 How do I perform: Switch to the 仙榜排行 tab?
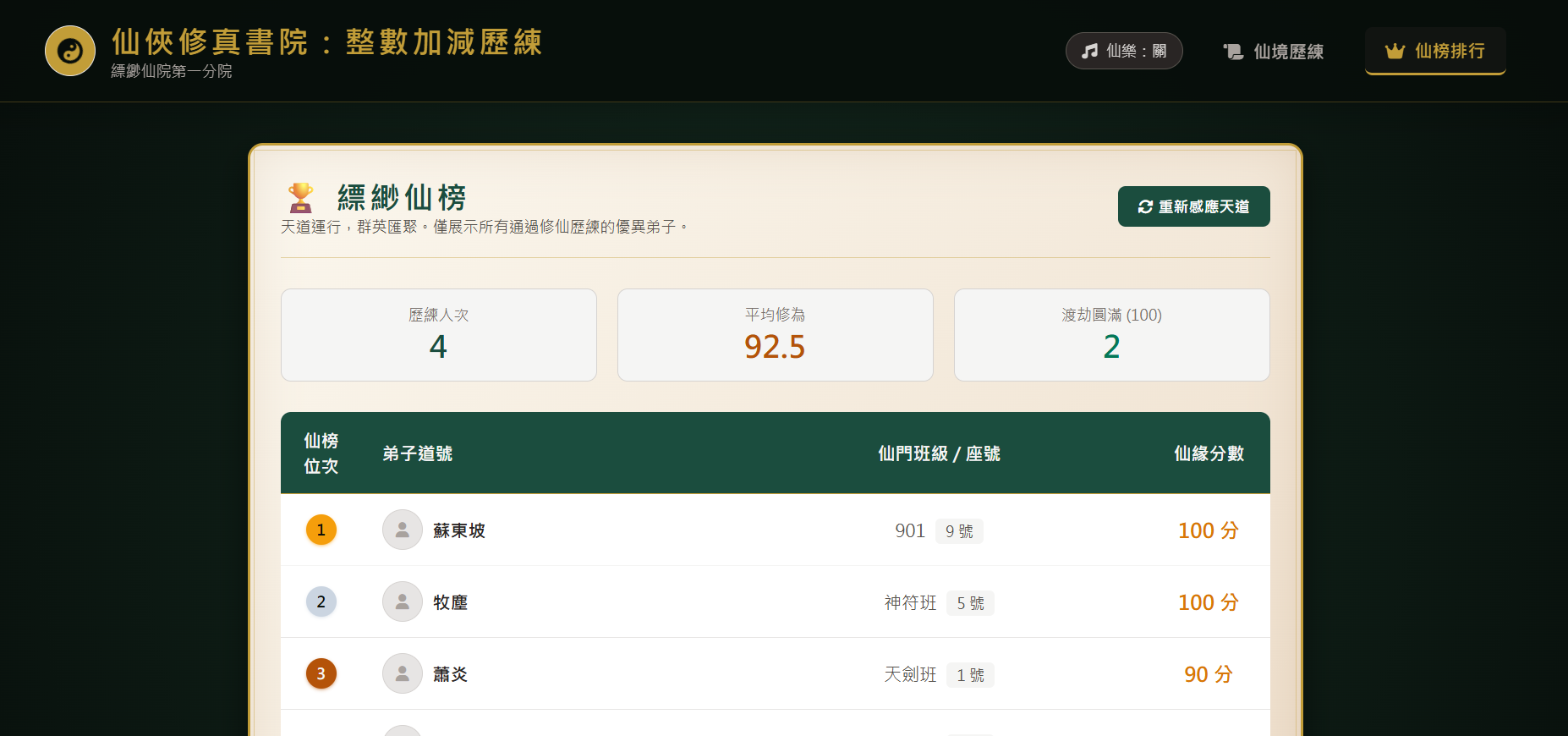[1435, 51]
